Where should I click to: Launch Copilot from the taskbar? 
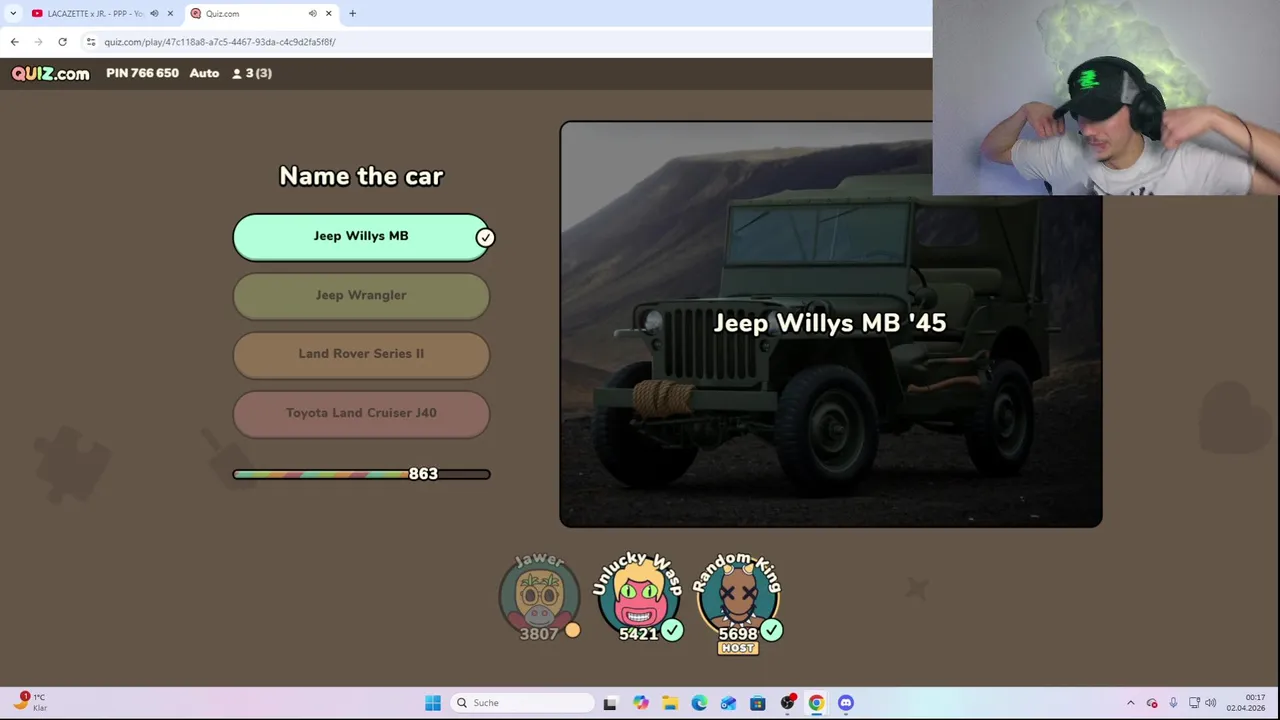coord(640,703)
